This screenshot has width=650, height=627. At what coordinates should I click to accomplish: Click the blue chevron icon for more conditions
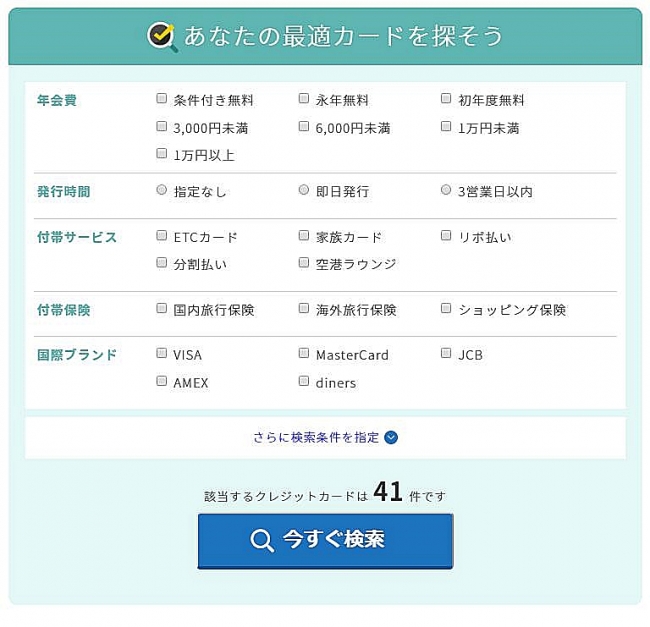(x=391, y=437)
